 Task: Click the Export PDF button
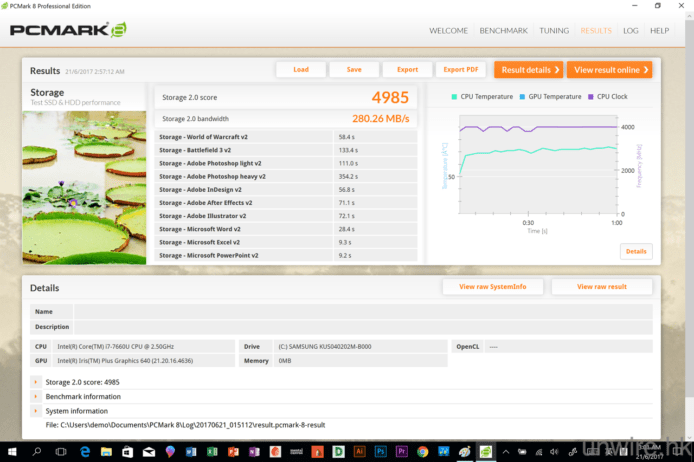tap(461, 70)
